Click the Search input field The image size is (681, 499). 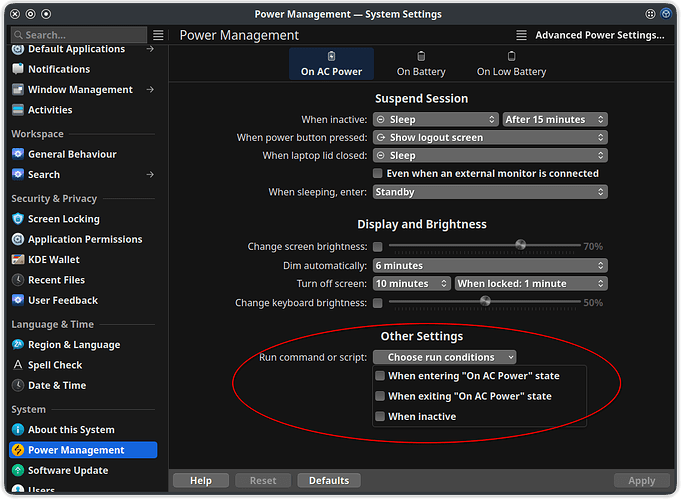point(79,35)
